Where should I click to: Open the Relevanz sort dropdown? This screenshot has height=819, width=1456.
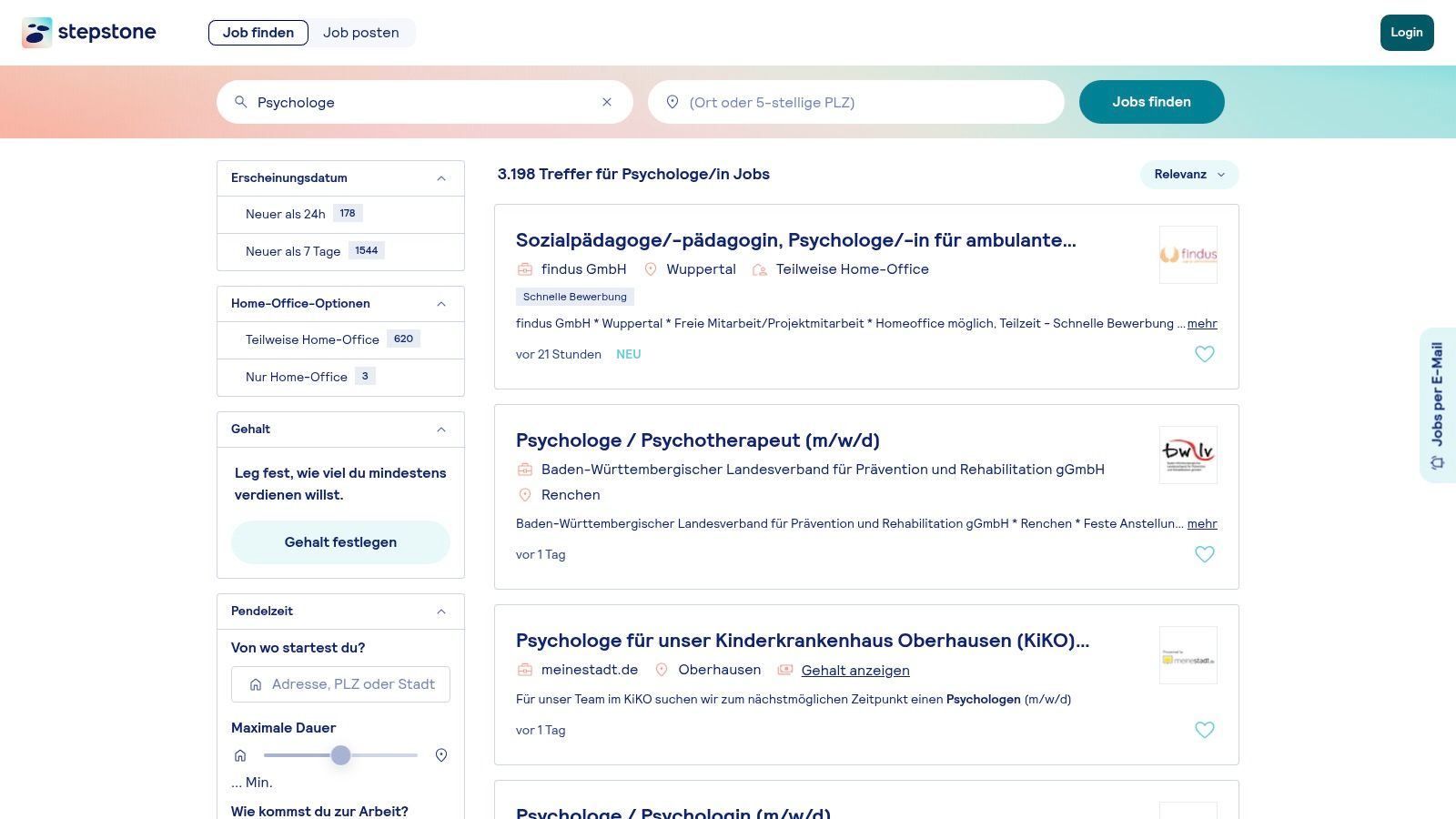point(1189,175)
